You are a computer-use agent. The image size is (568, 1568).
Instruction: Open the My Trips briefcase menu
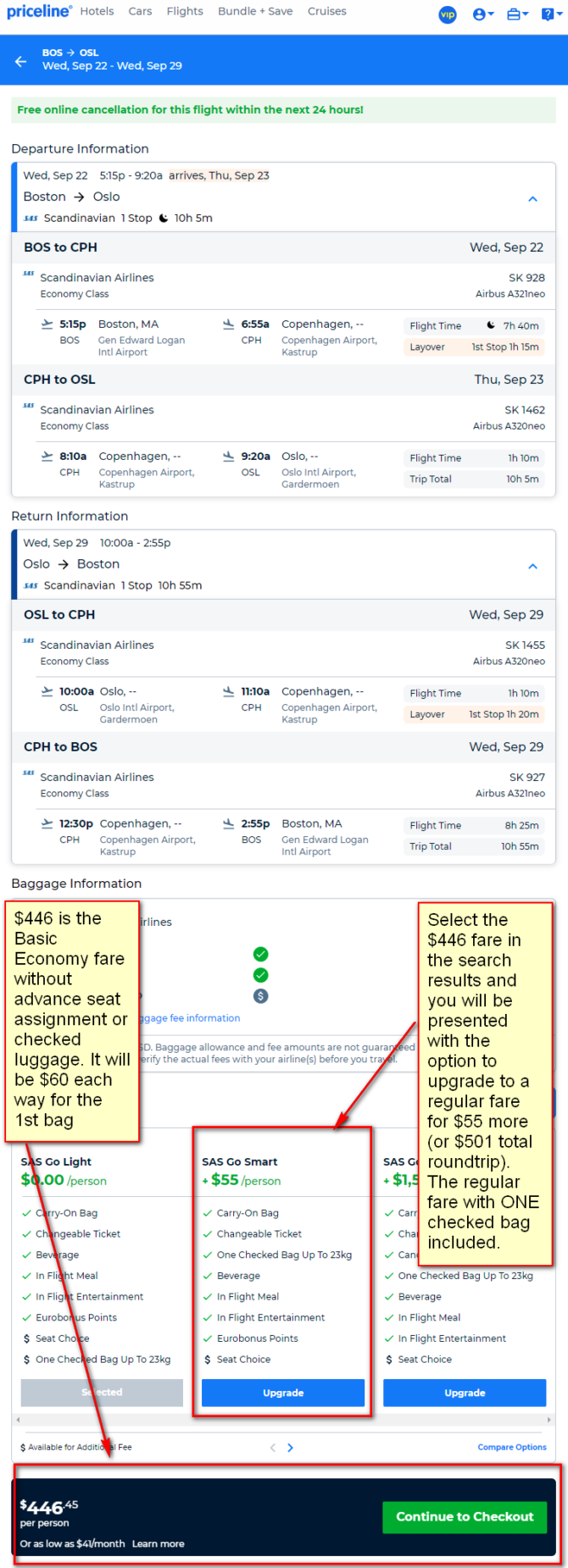pyautogui.click(x=516, y=14)
